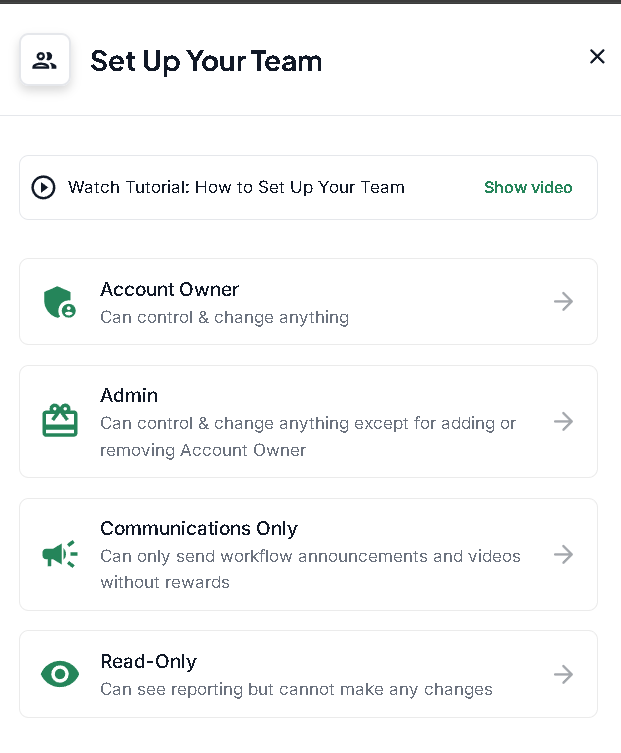Click the 'Can control & change anything' description
The width and height of the screenshot is (621, 753).
(x=224, y=318)
